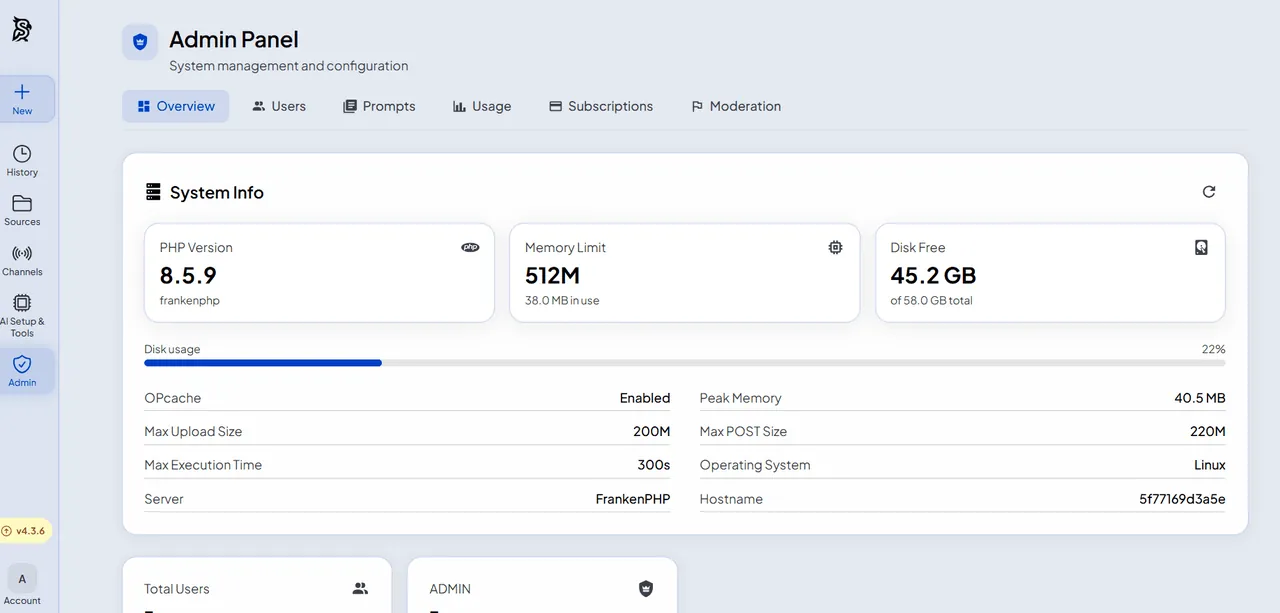Switch to the Overview tab
The height and width of the screenshot is (613, 1280).
[x=176, y=106]
